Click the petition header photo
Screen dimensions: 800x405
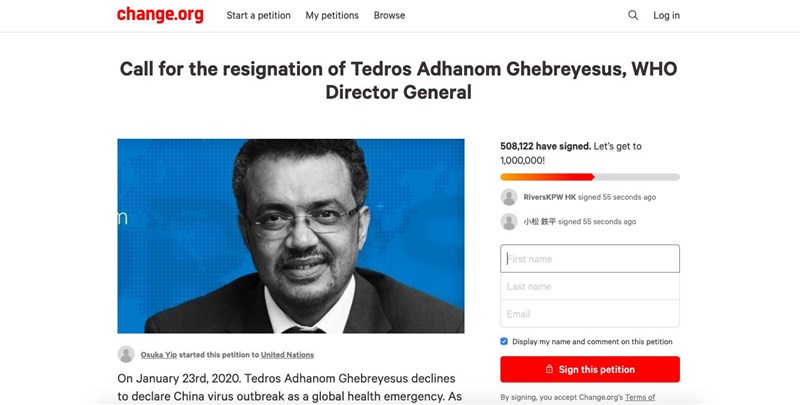coord(291,236)
